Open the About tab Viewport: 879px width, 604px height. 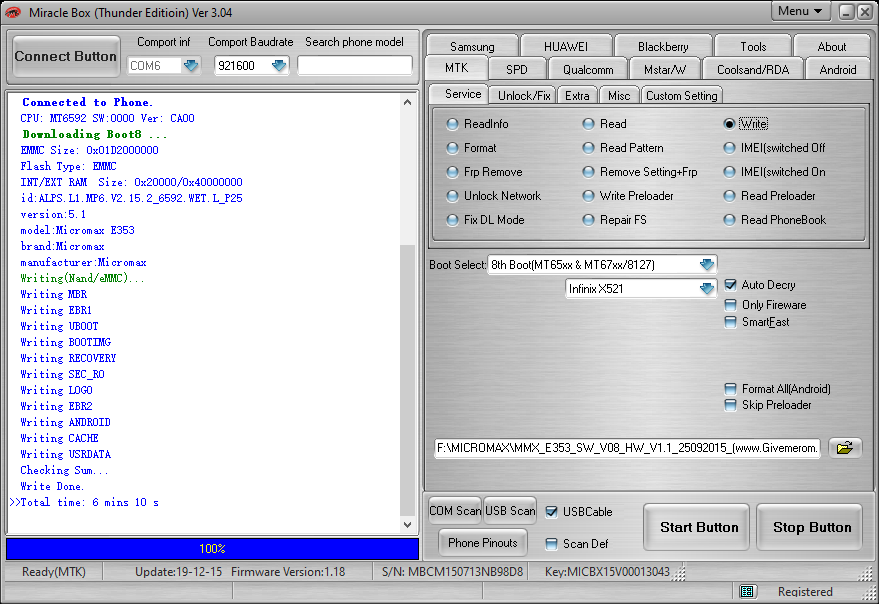tap(831, 46)
